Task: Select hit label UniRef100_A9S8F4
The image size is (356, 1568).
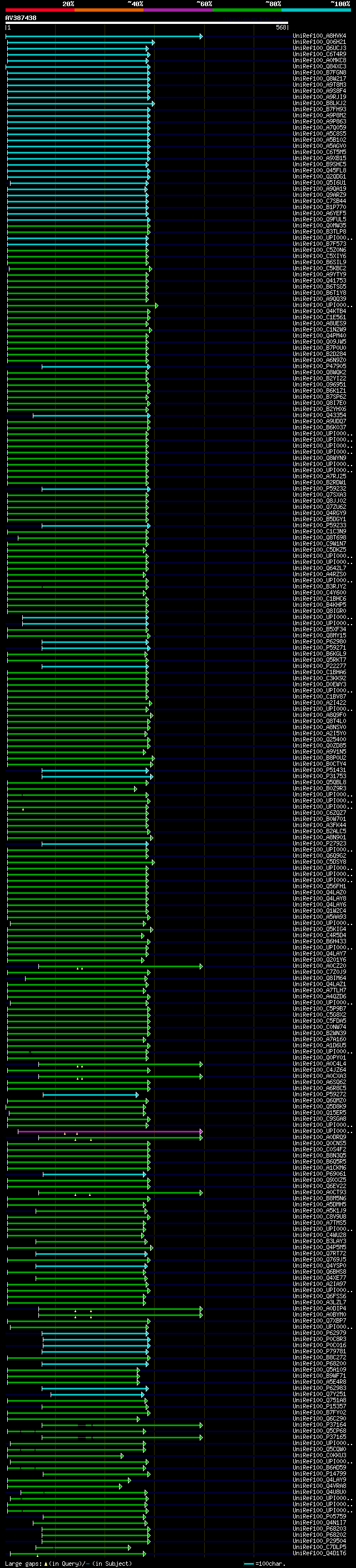Action: pyautogui.click(x=319, y=91)
